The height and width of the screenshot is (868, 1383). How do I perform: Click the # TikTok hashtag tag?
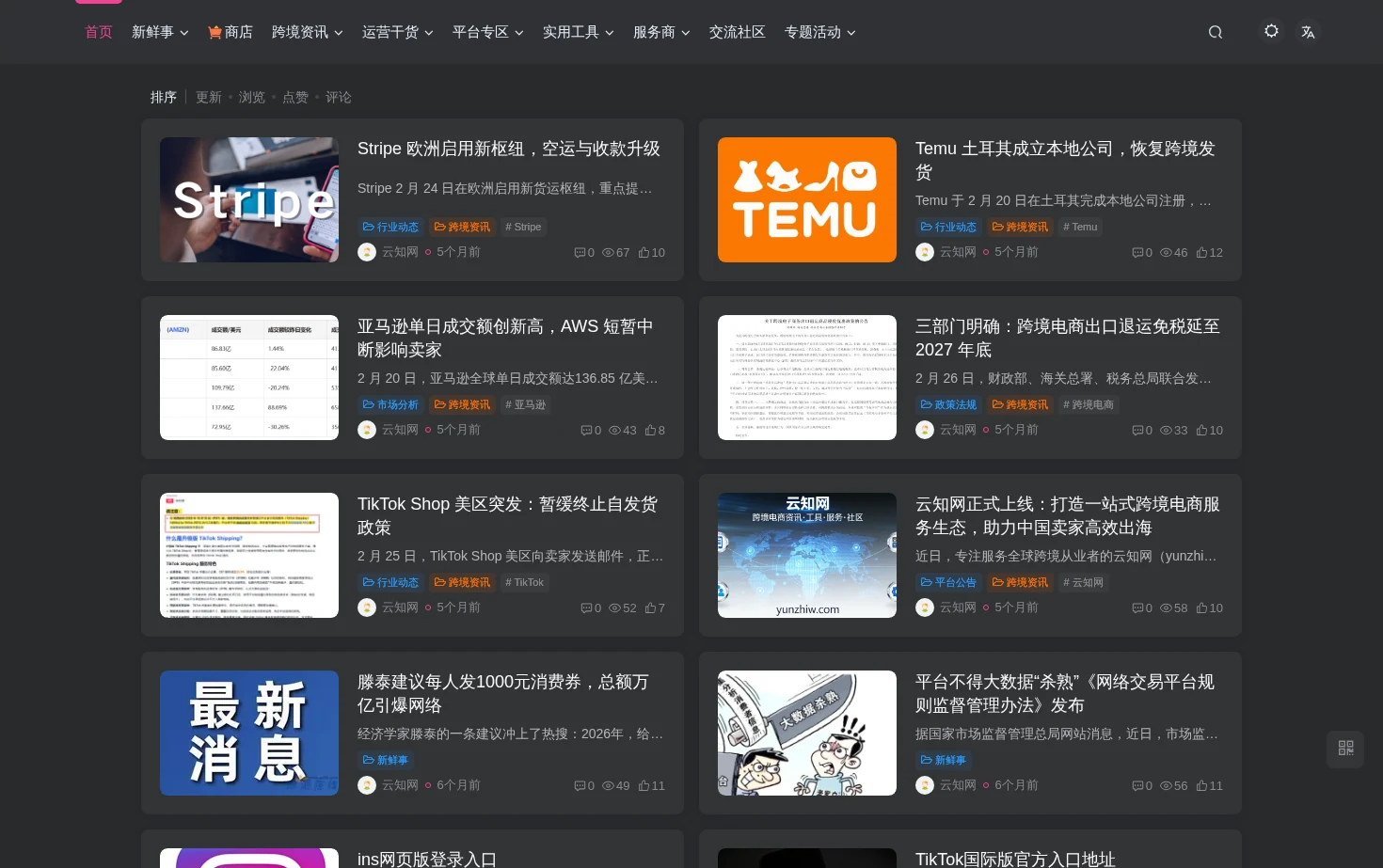coord(524,582)
